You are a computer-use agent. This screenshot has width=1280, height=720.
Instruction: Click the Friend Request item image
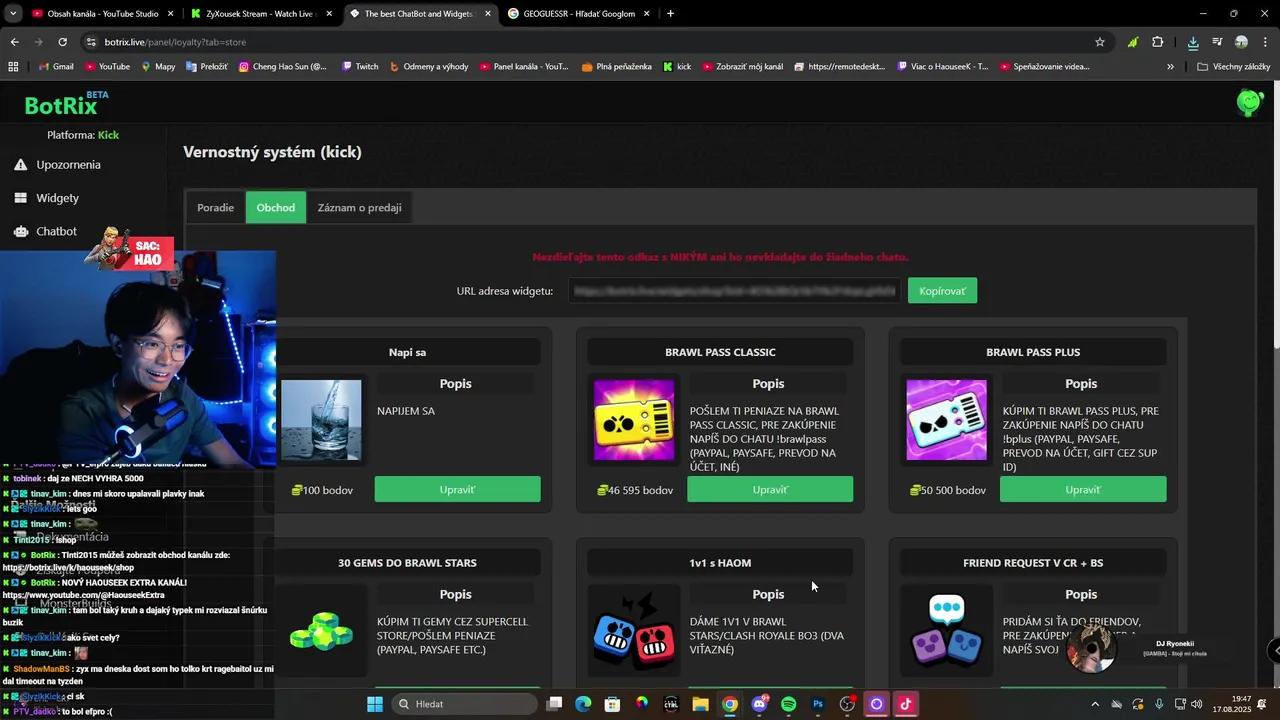pos(946,631)
